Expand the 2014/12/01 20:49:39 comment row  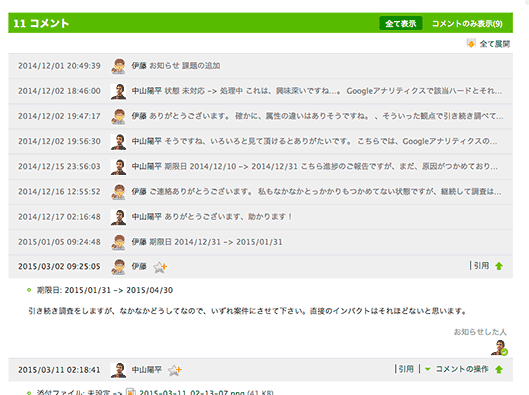coord(260,66)
